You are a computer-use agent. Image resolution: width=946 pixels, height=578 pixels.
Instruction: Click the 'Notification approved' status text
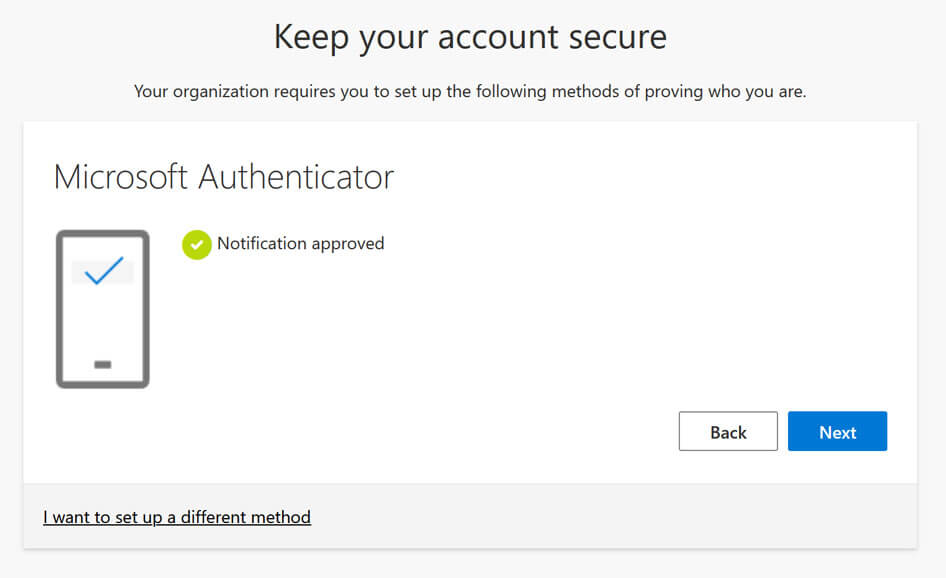pyautogui.click(x=300, y=244)
